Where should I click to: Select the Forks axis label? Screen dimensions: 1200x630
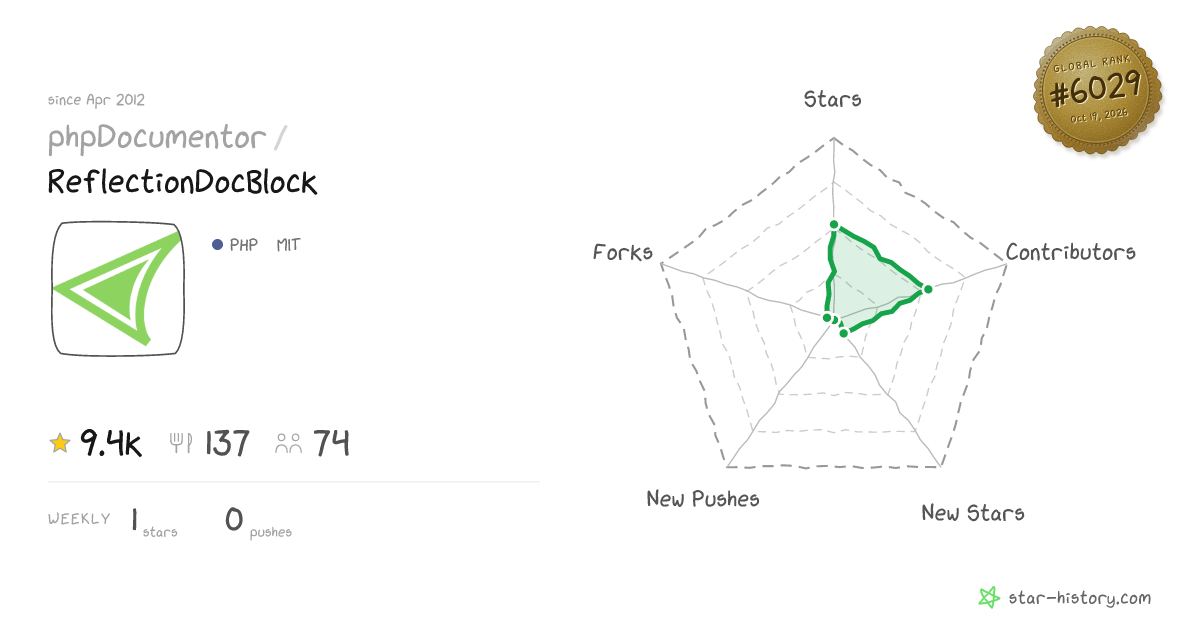[623, 252]
